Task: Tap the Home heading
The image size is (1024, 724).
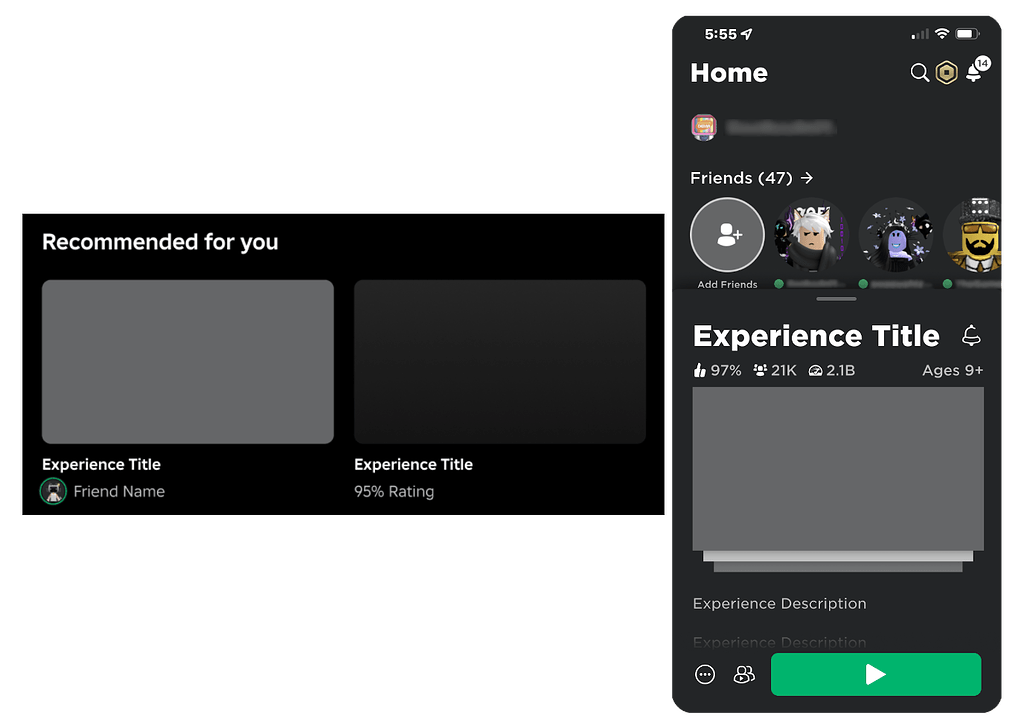Action: pos(729,72)
